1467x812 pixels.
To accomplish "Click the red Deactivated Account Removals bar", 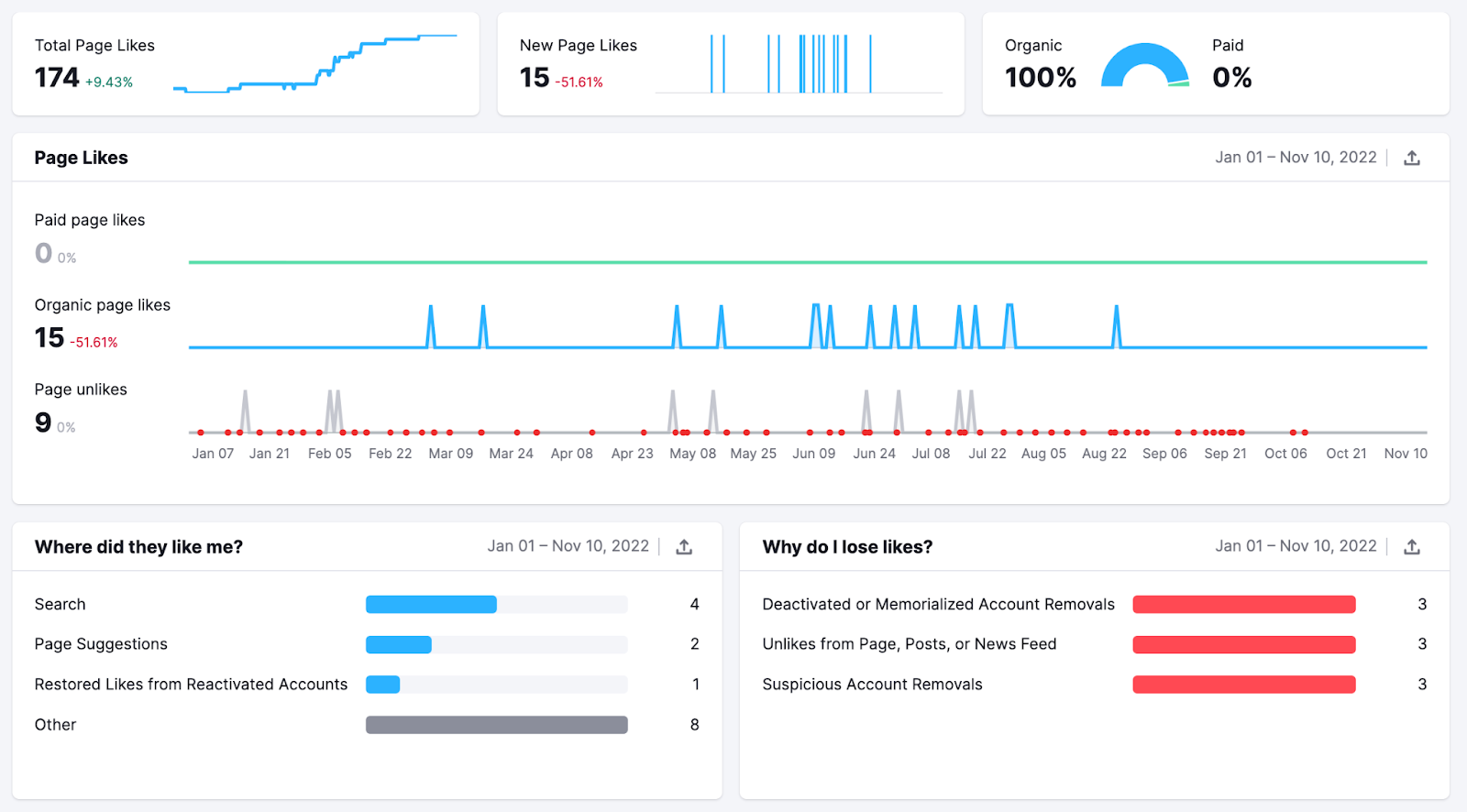I will tap(1244, 605).
